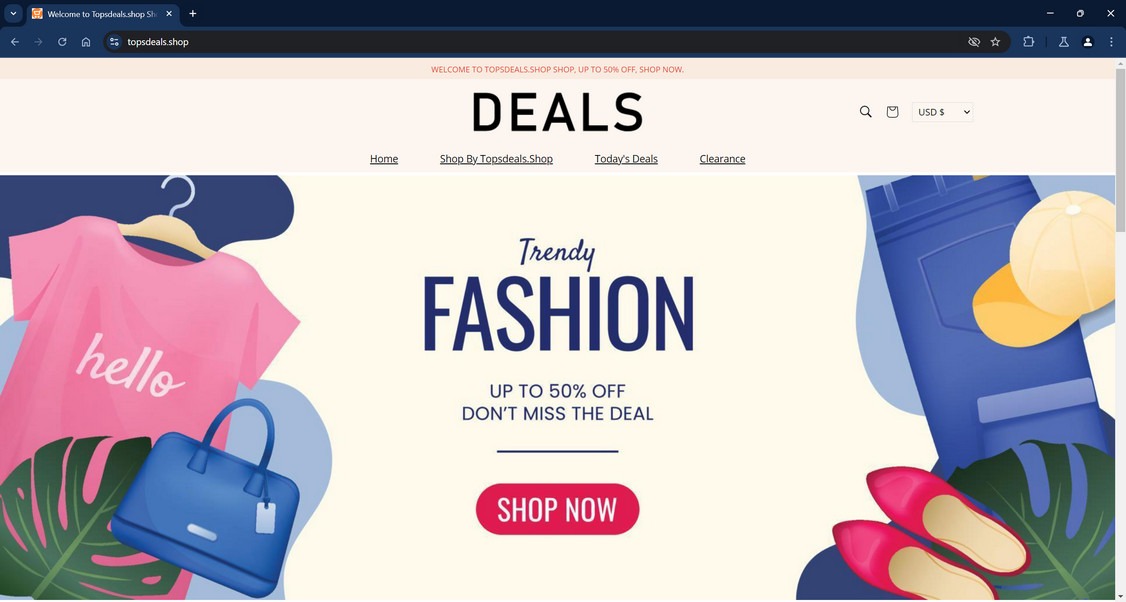Open Shop By Topsdeals.Shop menu link
This screenshot has height=602, width=1126.
click(496, 159)
